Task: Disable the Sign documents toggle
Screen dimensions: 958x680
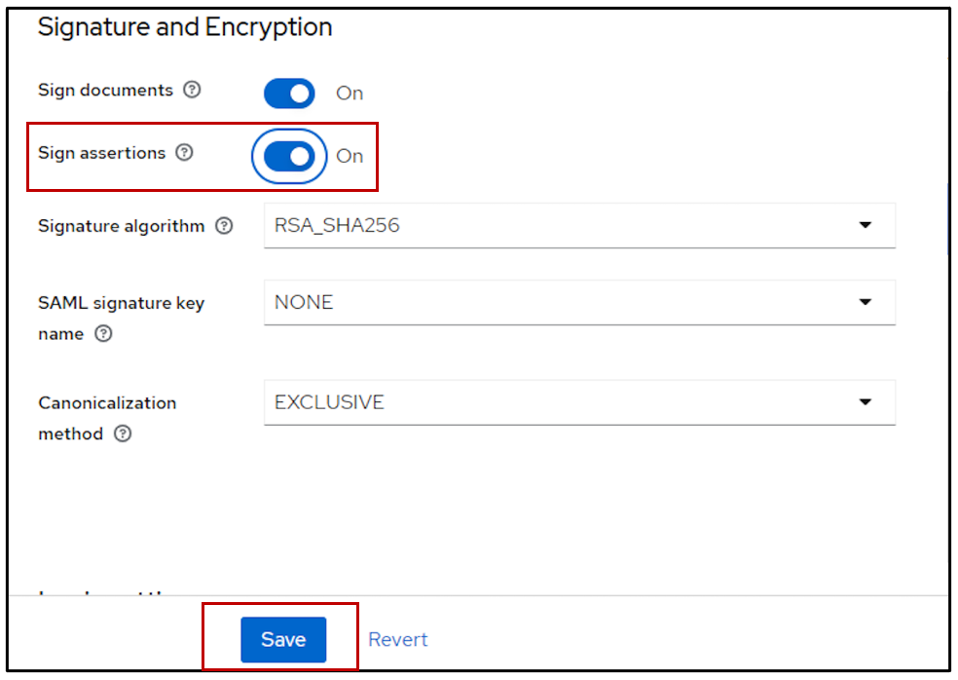Action: pyautogui.click(x=289, y=93)
